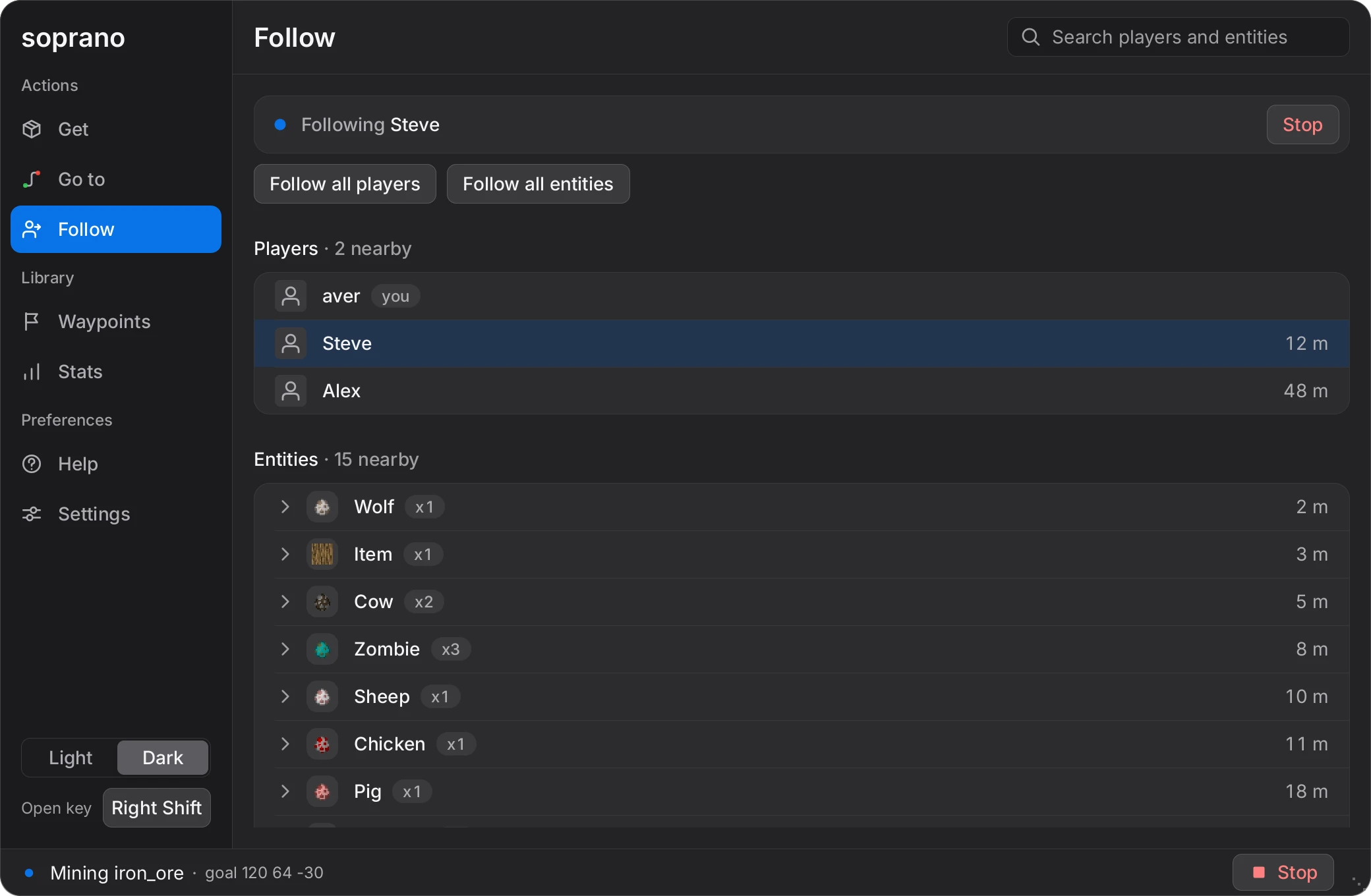The height and width of the screenshot is (896, 1371).
Task: Switch to Dark theme
Action: (x=163, y=758)
